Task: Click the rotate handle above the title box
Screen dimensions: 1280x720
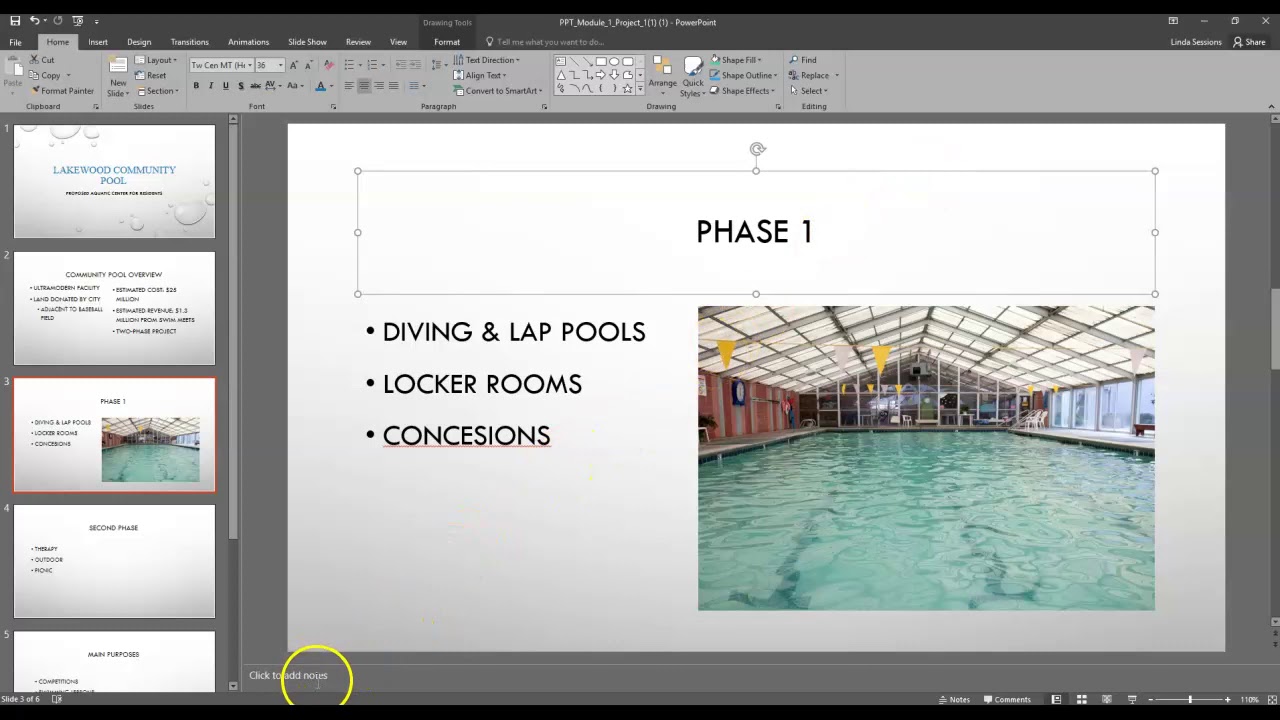Action: (757, 149)
